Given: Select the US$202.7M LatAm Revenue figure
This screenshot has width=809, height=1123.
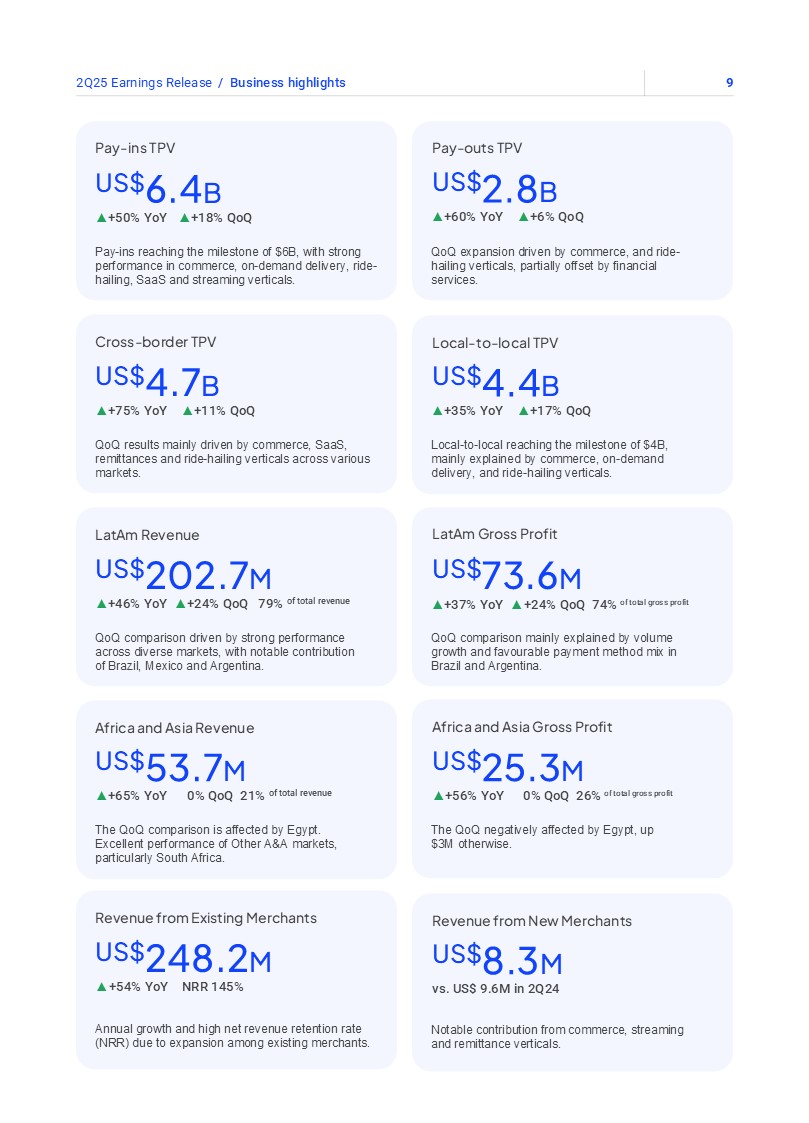Looking at the screenshot, I should [183, 574].
